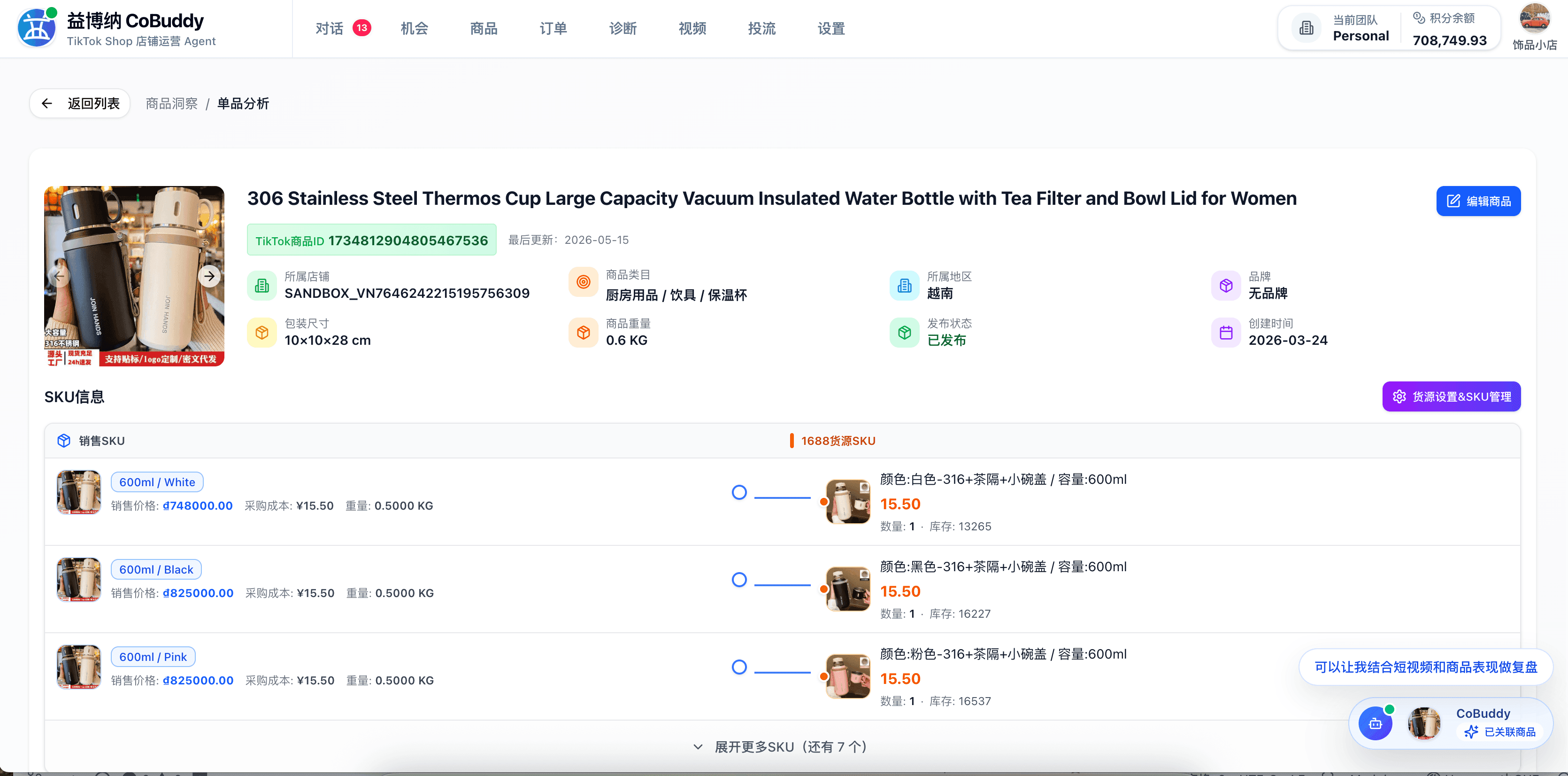1568x776 pixels.
Task: Open the white 1688 source product thumbnail
Action: tap(848, 501)
